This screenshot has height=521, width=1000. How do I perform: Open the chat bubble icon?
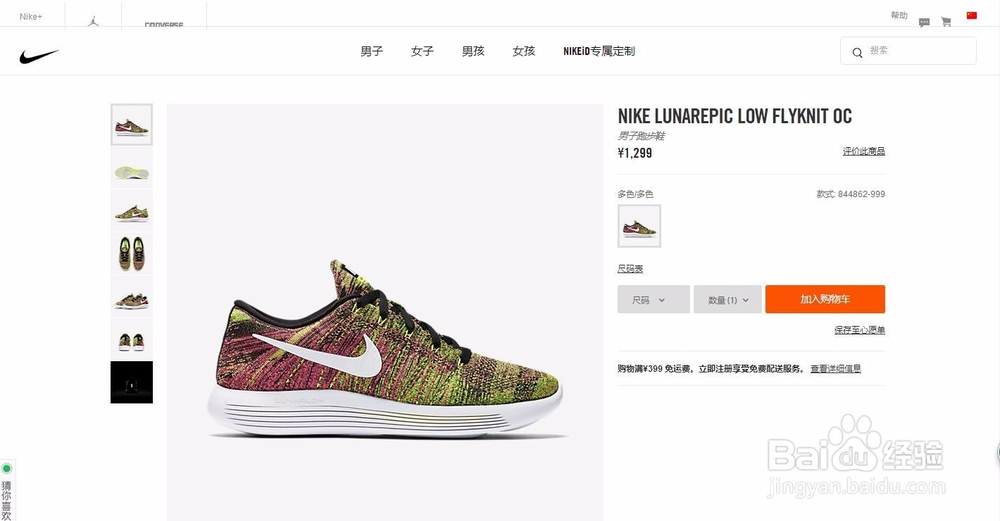pos(924,22)
